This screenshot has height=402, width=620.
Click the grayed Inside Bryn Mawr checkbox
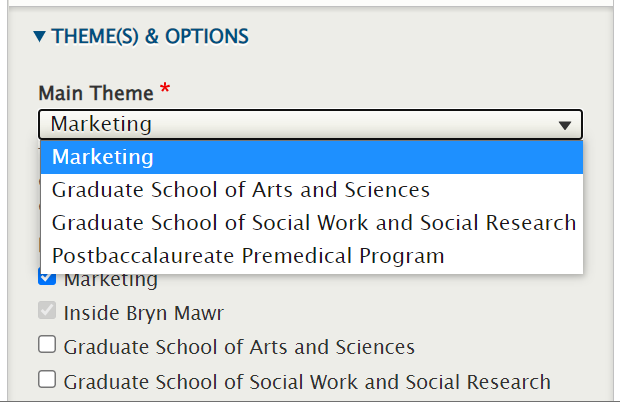click(x=47, y=312)
